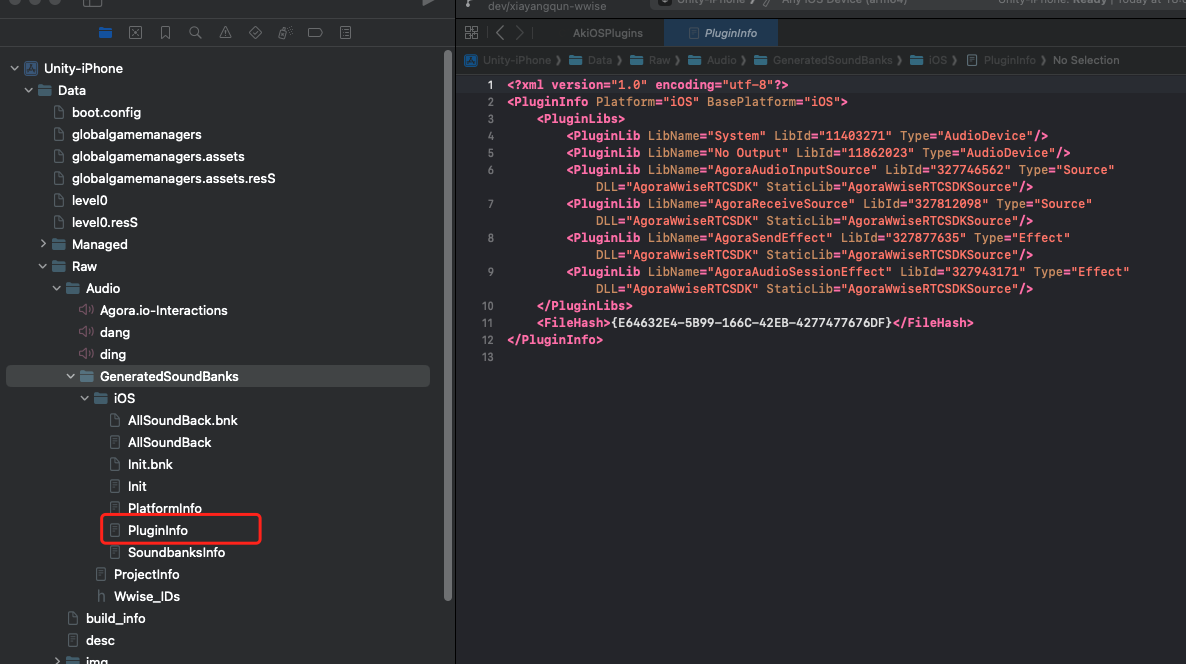Open the Debug navigator icon
Viewport: 1186px width, 664px height.
point(285,33)
